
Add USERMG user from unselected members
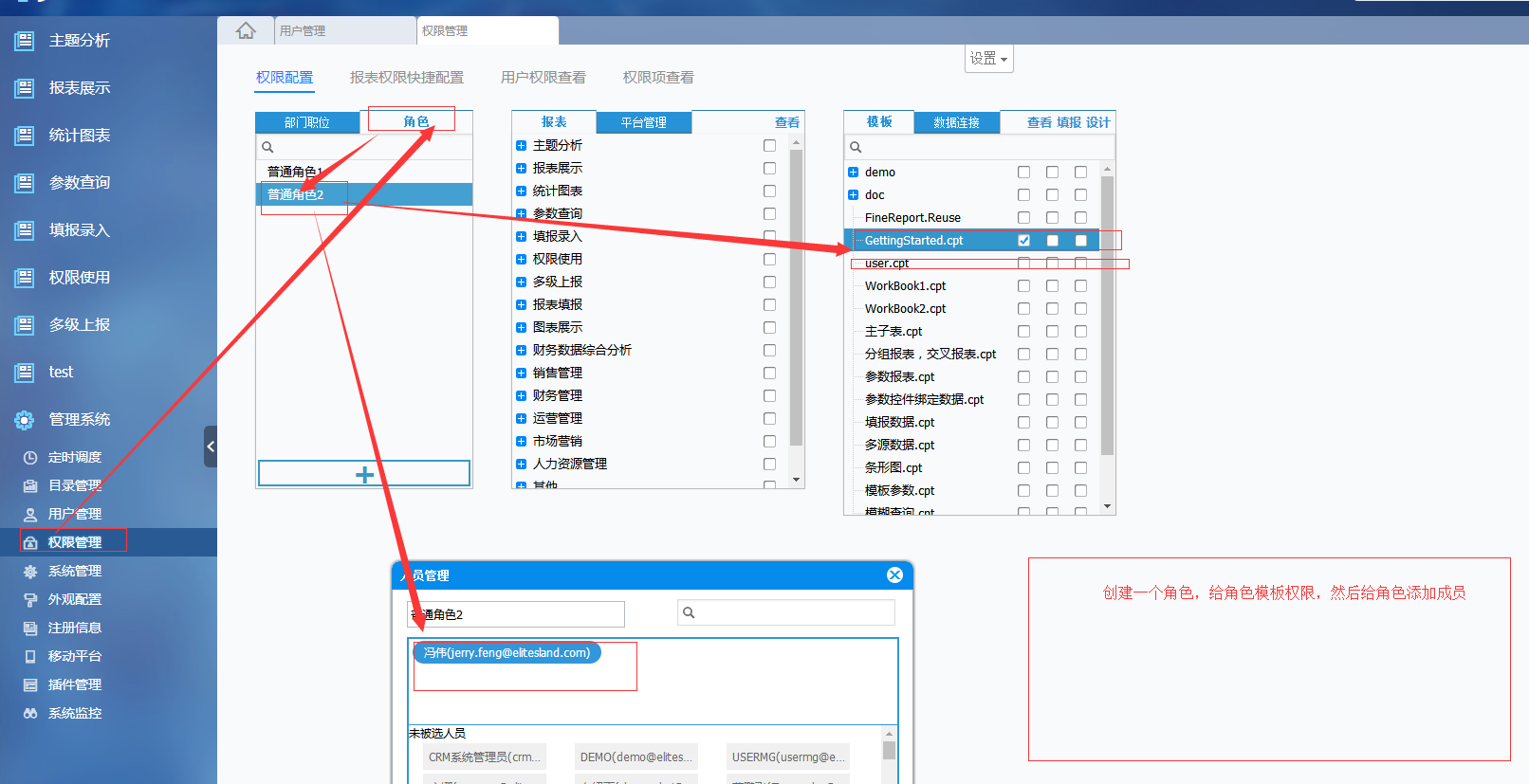(787, 757)
